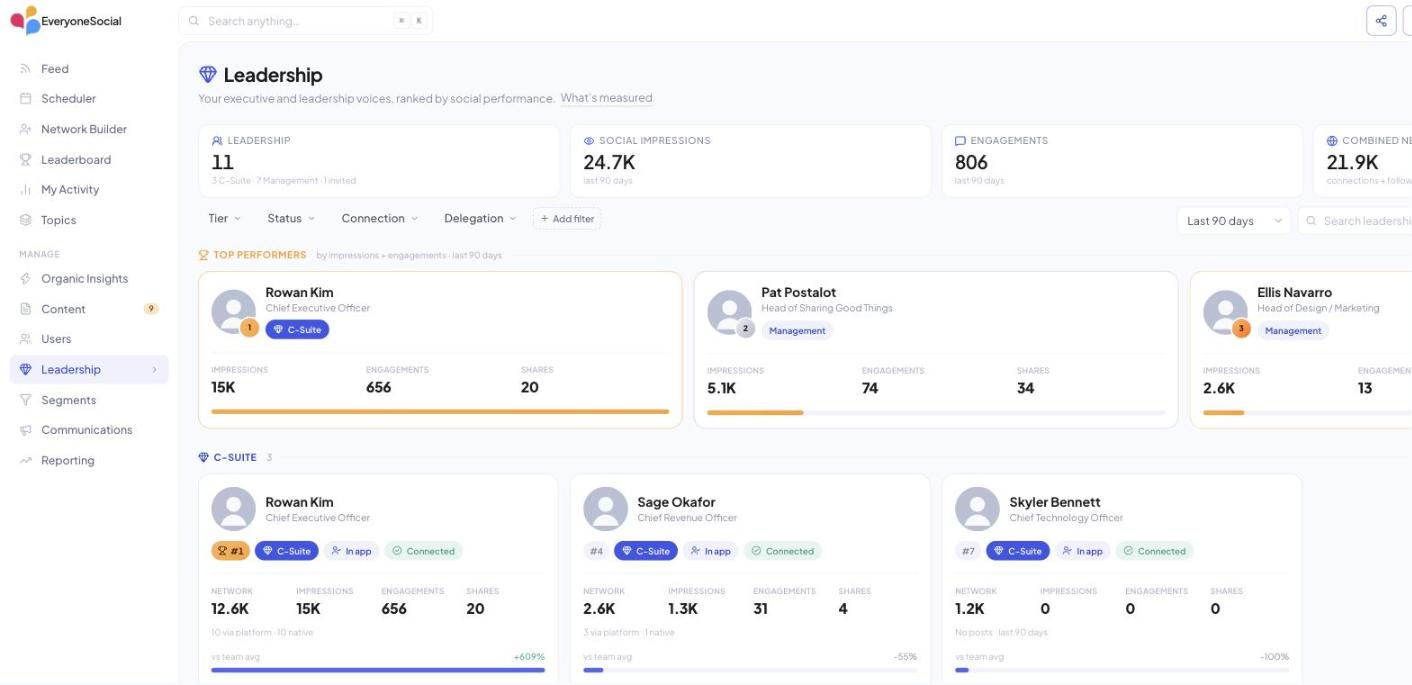Open Rowan Kim top performer card
This screenshot has height=685, width=1412.
[440, 349]
